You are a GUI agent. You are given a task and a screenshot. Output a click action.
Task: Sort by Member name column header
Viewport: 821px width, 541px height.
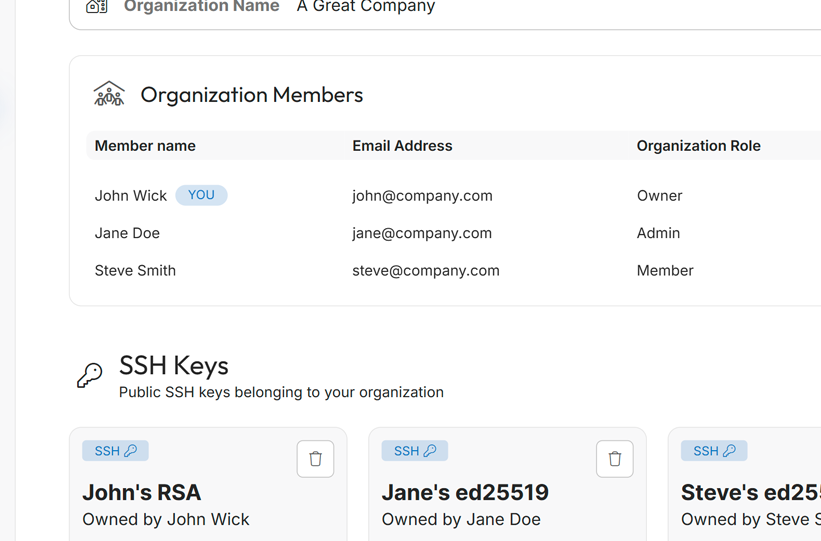point(145,146)
